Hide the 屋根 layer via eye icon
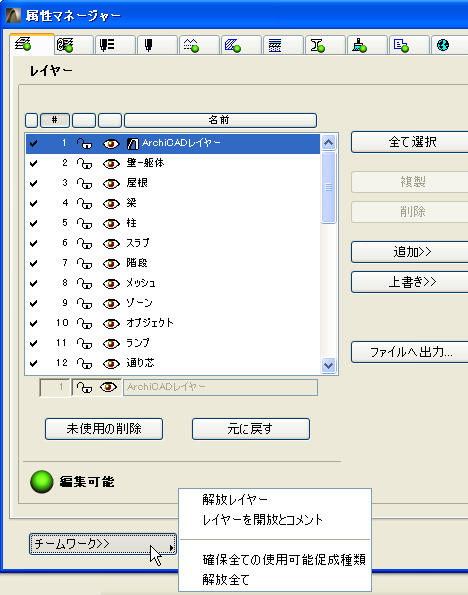The width and height of the screenshot is (468, 595). (x=111, y=184)
